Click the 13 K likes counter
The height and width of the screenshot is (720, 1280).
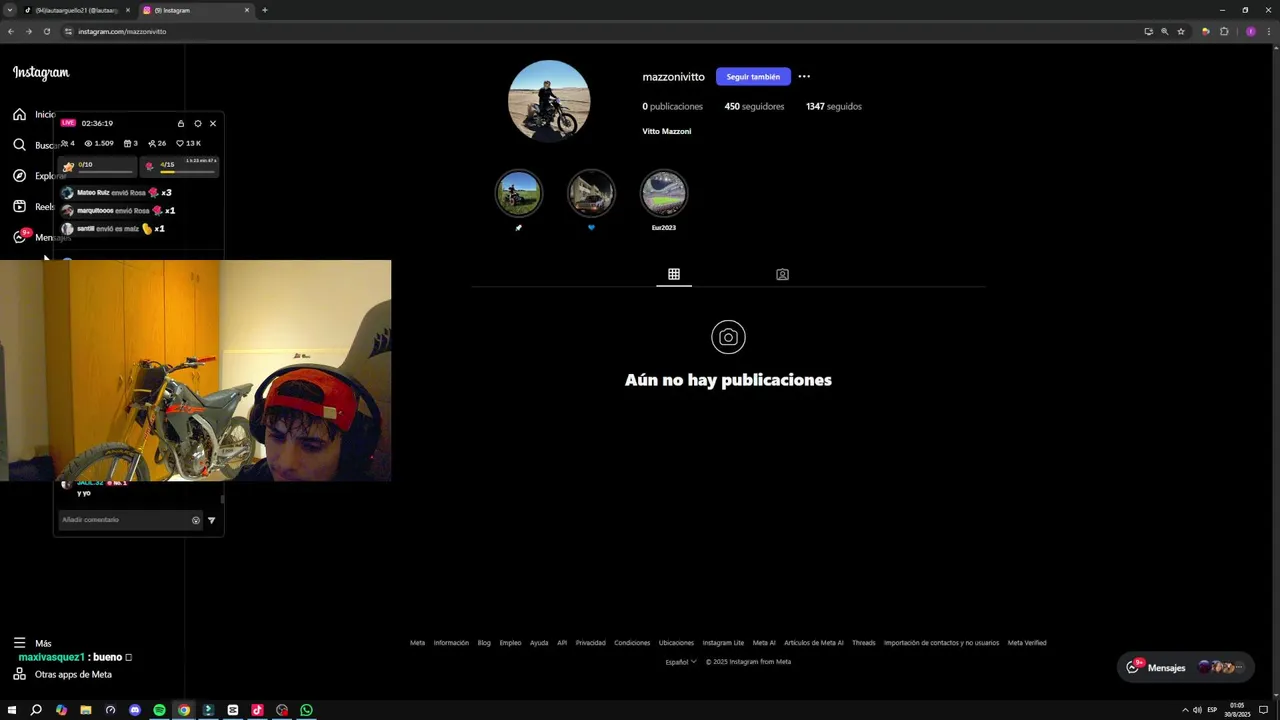188,143
